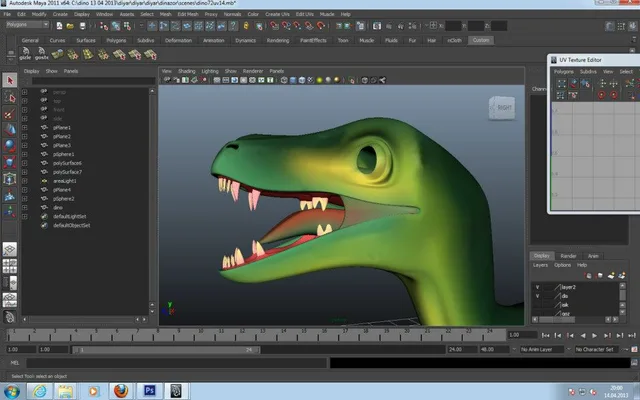Choose the Paint Selection tool
Viewport: 640px width, 400px height.
tap(9, 113)
